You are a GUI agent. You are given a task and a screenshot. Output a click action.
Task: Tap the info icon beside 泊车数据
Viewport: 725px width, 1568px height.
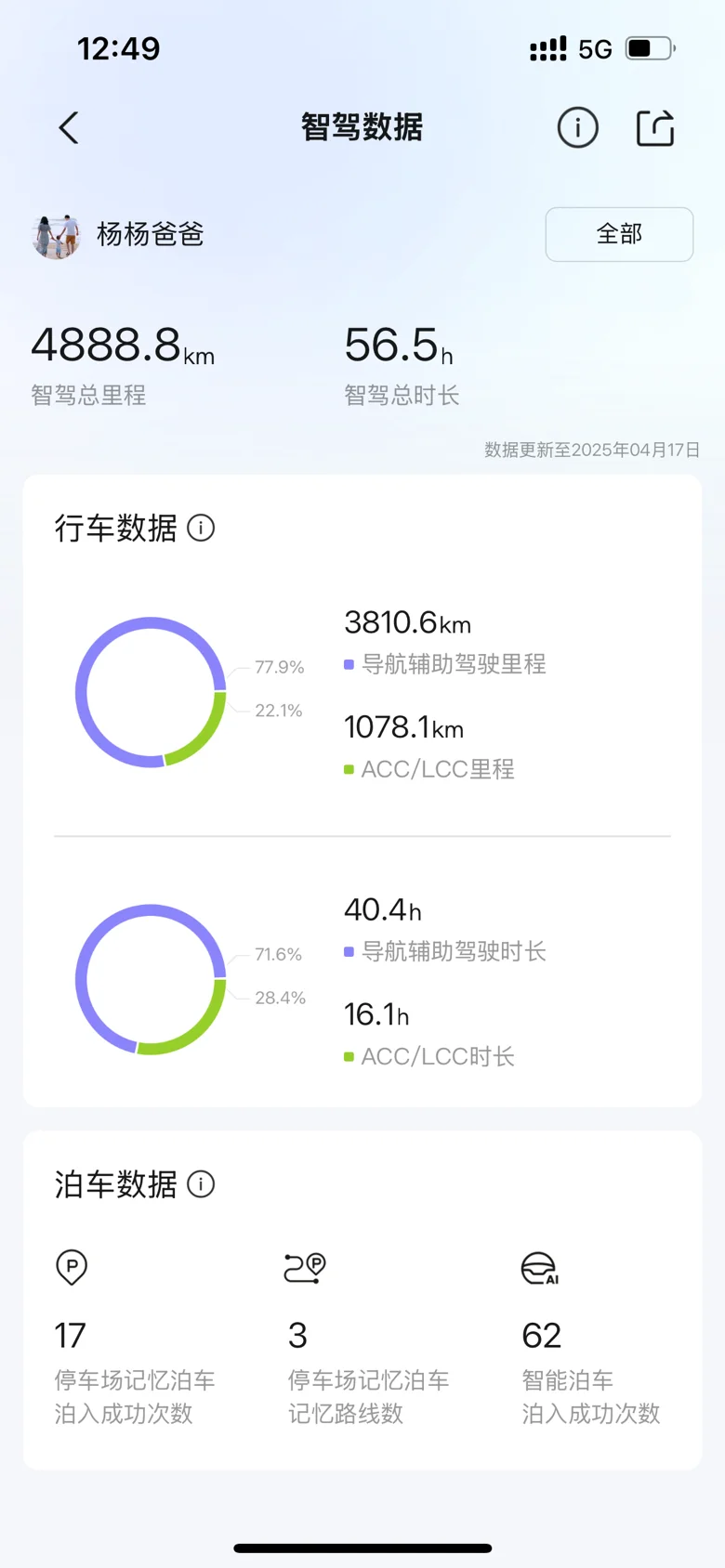coord(201,1184)
